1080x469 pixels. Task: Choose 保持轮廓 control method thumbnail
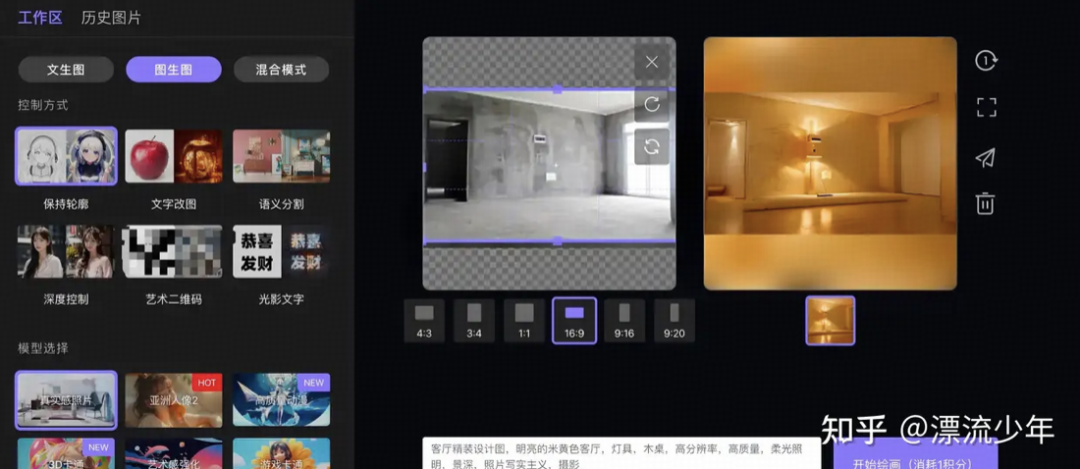[x=66, y=156]
